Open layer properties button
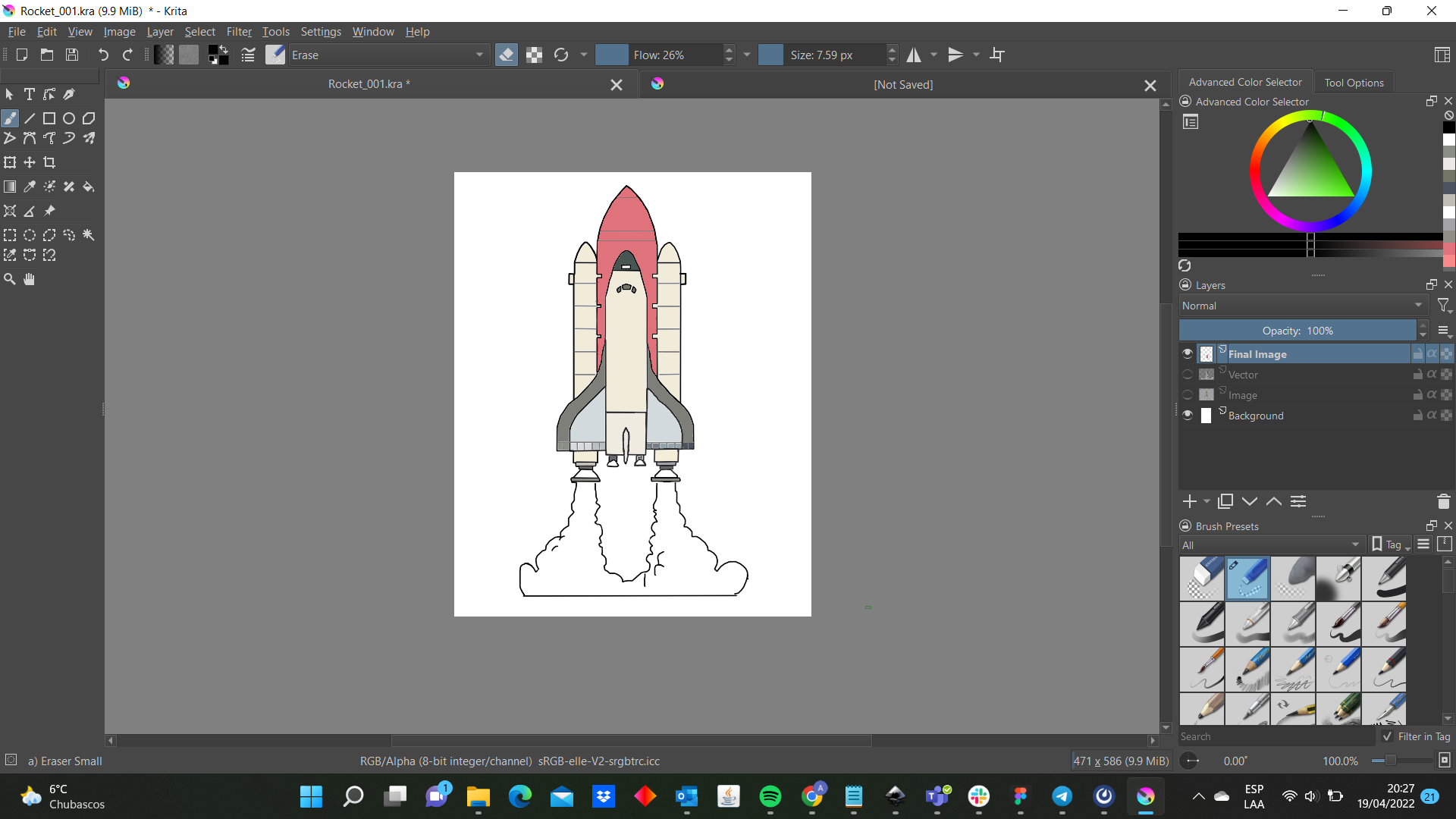Screen dimensions: 1456x819 point(1298,501)
